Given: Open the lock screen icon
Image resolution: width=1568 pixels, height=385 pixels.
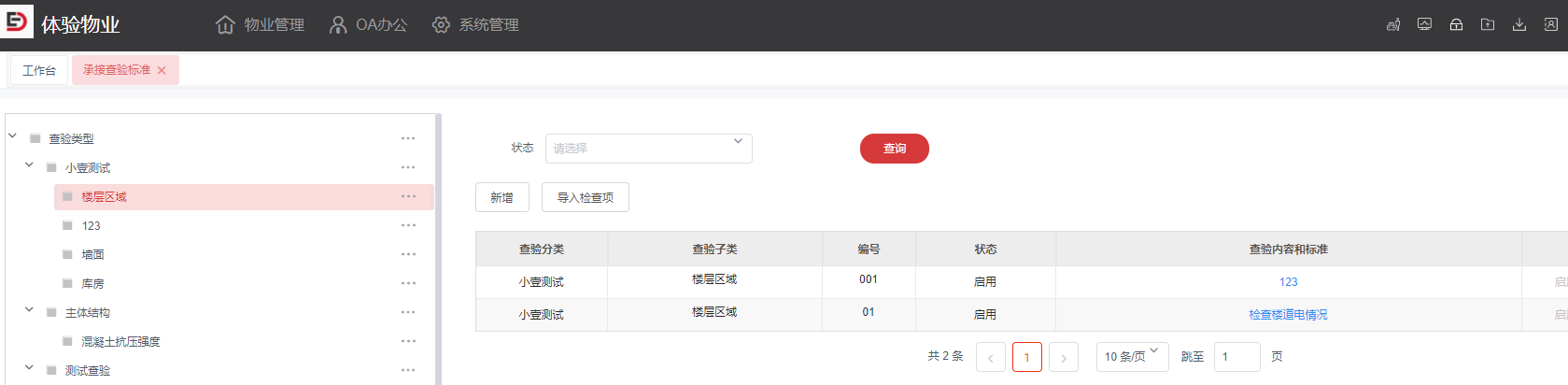Looking at the screenshot, I should click(x=1456, y=25).
